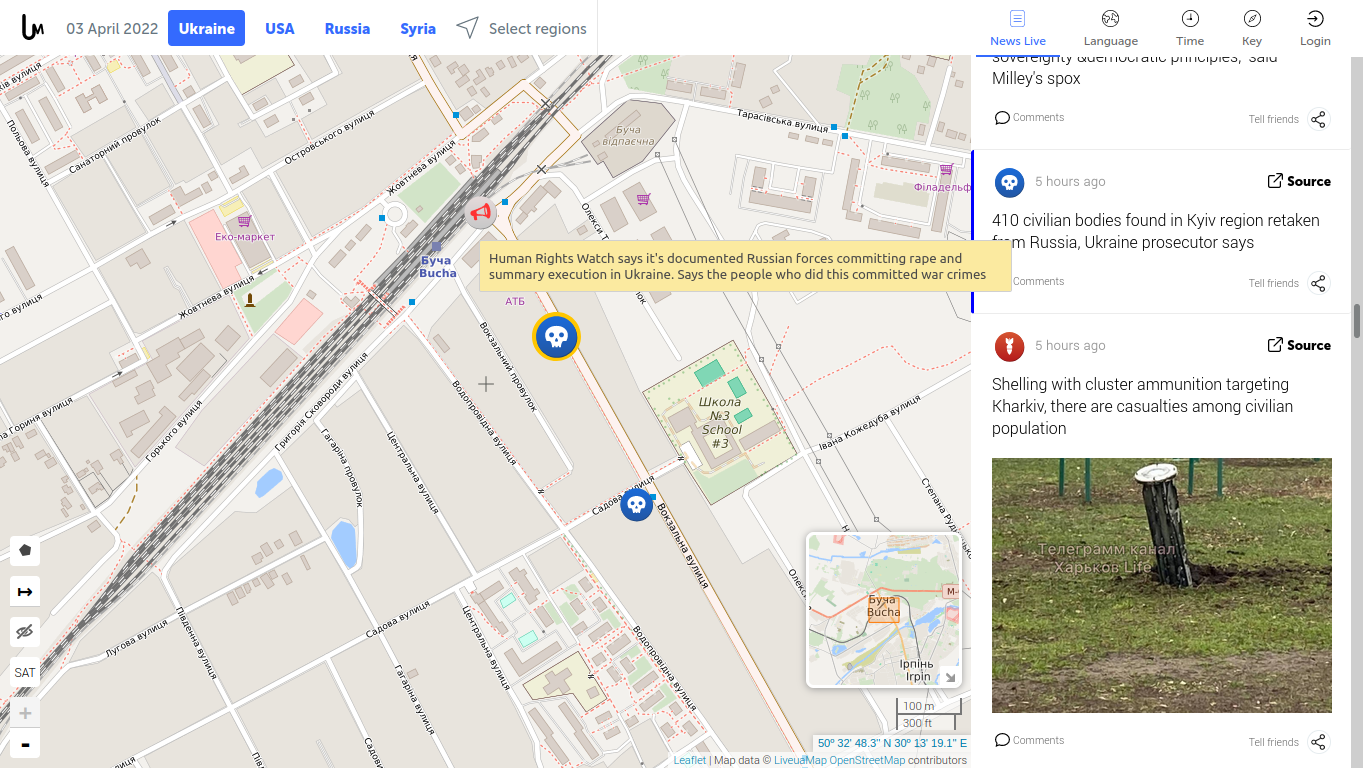Switch to the Syria region tab

tap(418, 28)
